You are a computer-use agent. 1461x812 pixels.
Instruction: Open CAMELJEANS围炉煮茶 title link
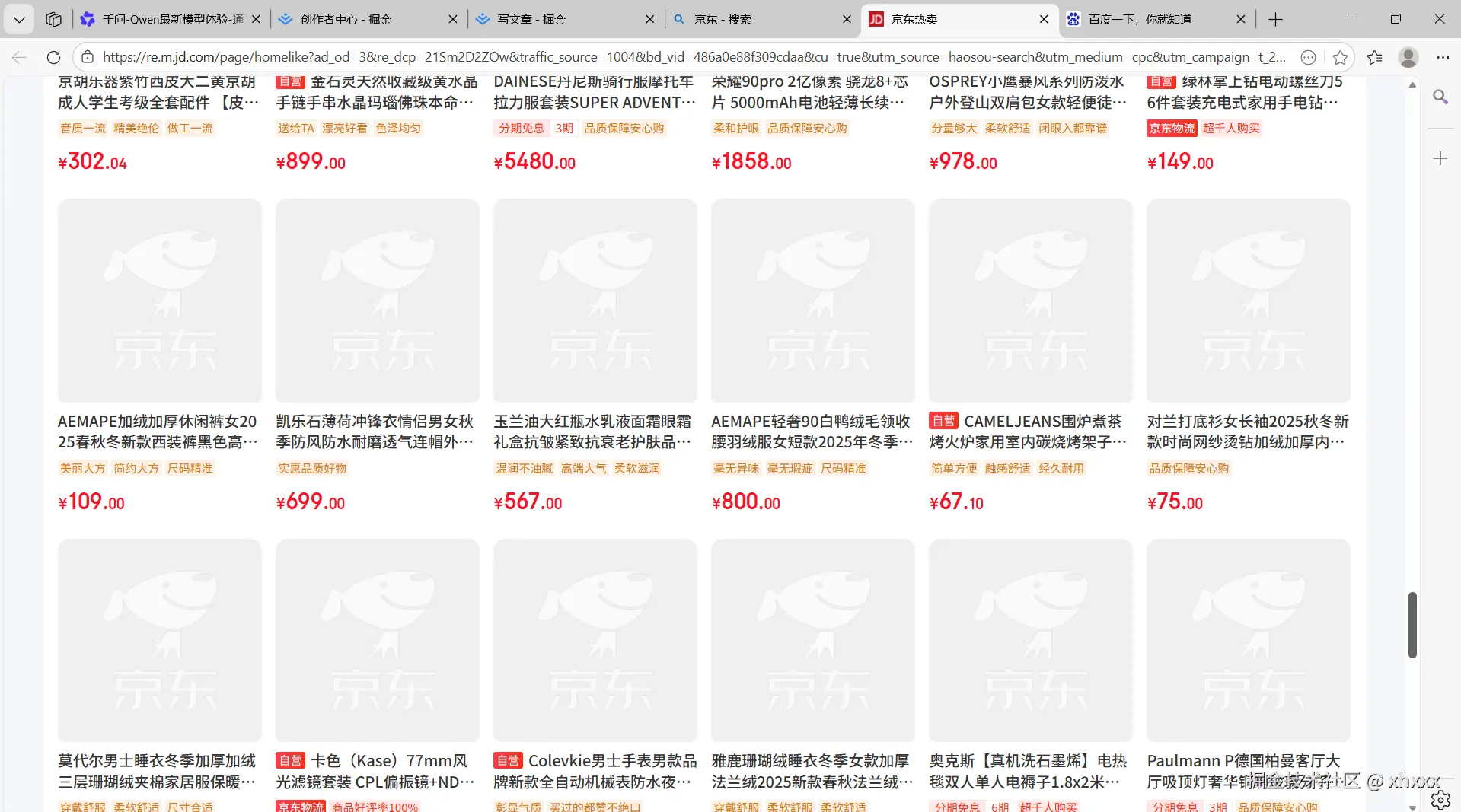point(1028,431)
